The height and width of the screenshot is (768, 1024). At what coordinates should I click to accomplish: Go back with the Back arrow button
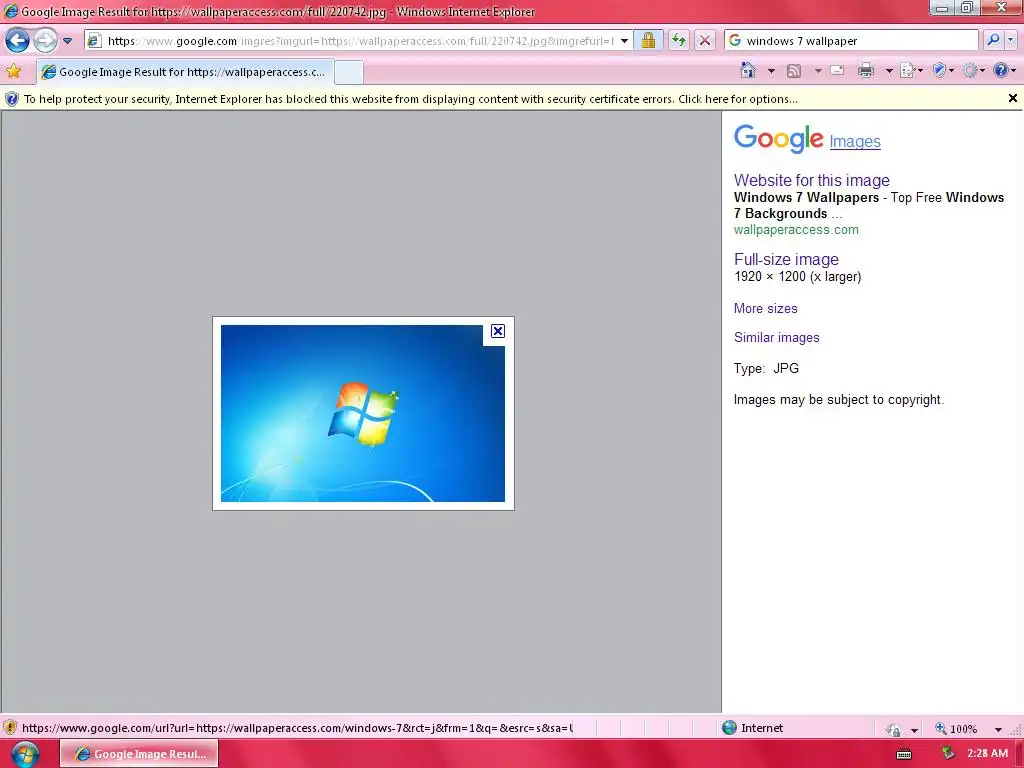[18, 40]
